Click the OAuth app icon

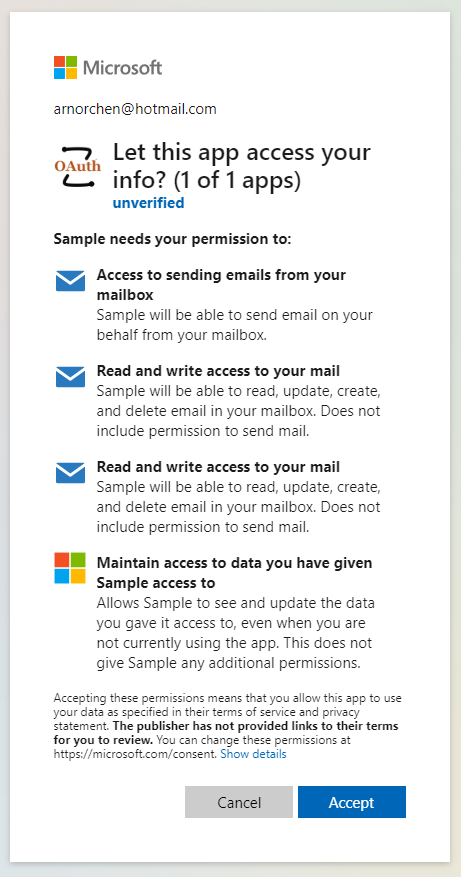coord(78,166)
